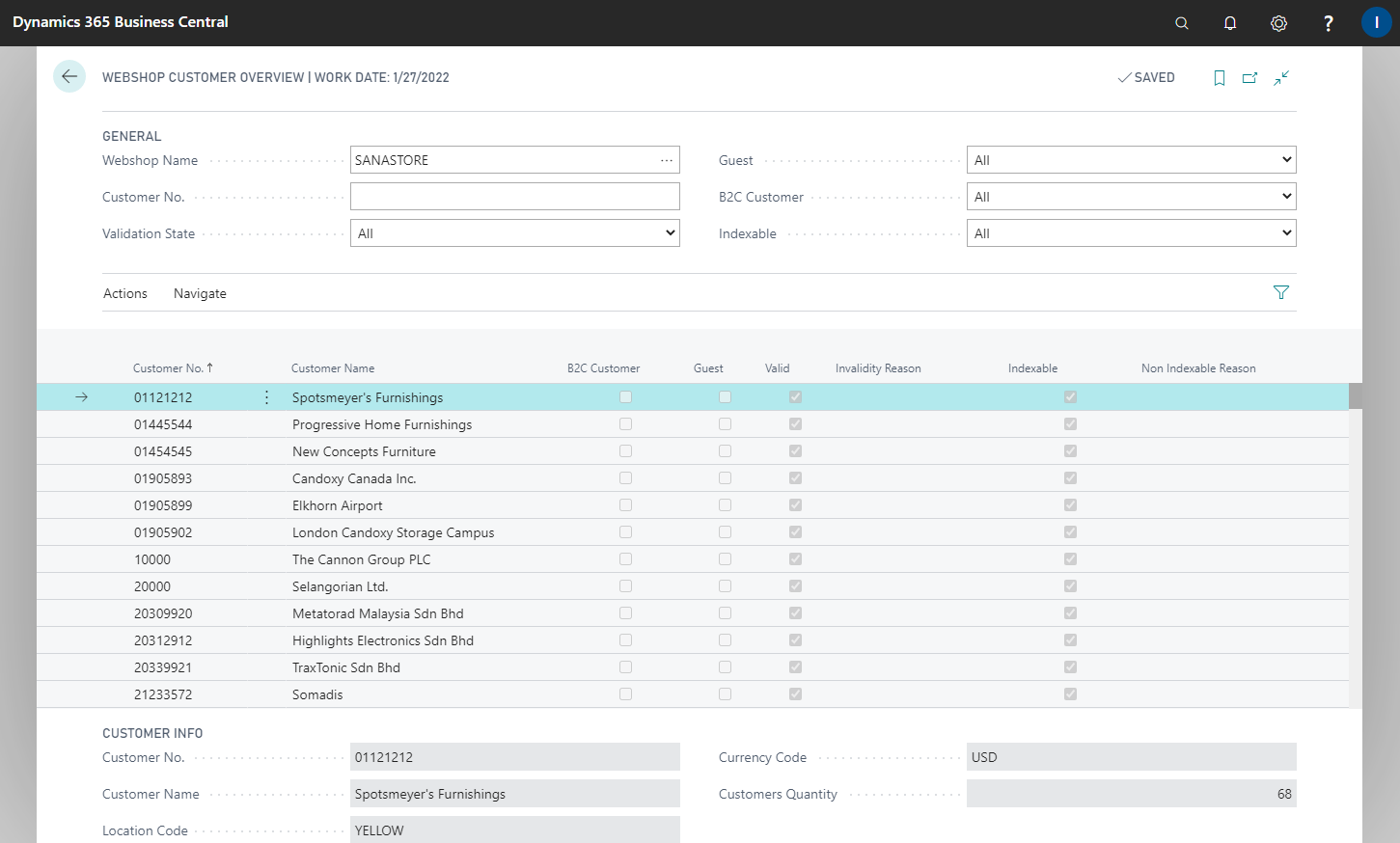Screen dimensions: 1400x843
Task: Open the Validation State dropdown
Action: tap(514, 233)
